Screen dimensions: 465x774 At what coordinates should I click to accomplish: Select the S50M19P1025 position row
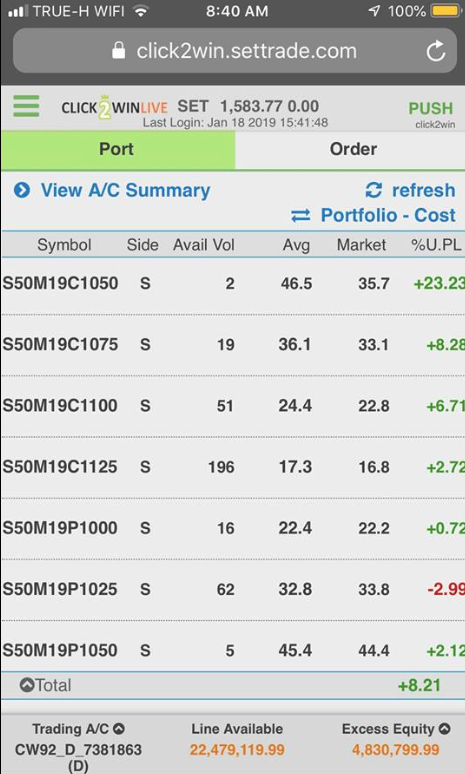[x=232, y=589]
